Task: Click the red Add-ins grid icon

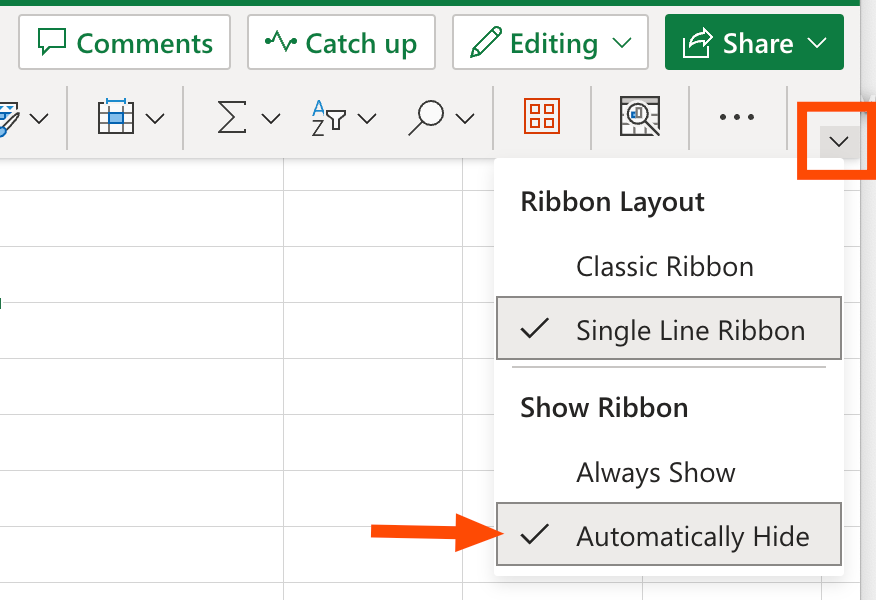Action: point(542,116)
